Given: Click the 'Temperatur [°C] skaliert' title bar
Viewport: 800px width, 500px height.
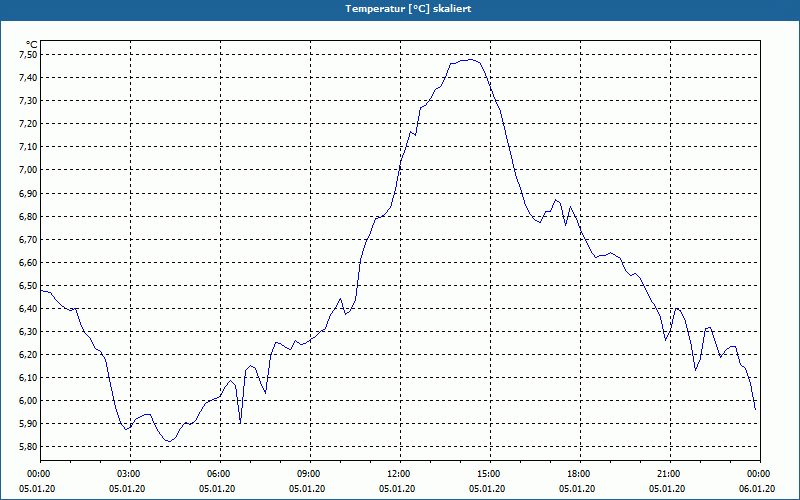Looking at the screenshot, I should point(400,9).
